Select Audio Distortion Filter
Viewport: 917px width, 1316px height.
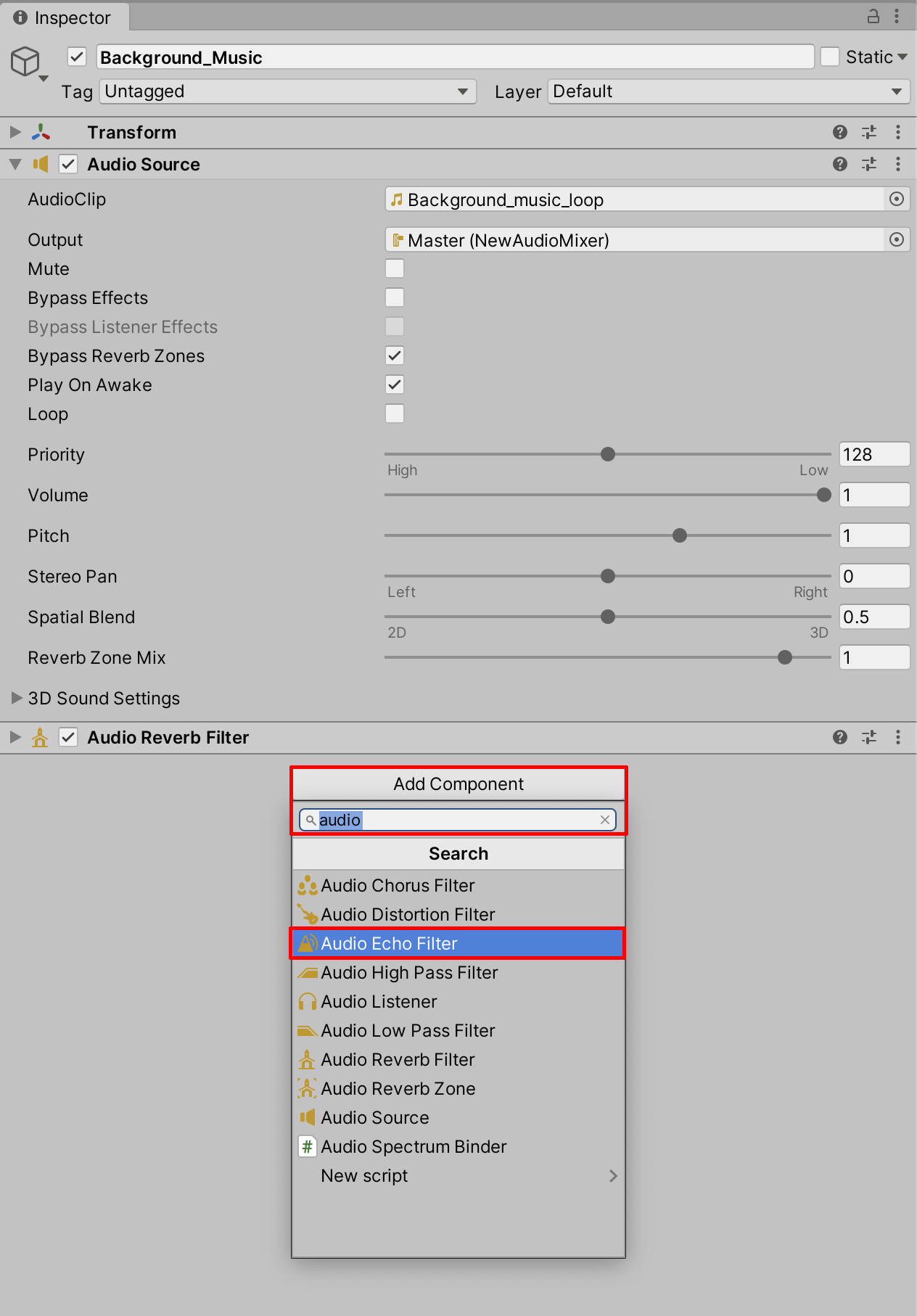point(458,914)
